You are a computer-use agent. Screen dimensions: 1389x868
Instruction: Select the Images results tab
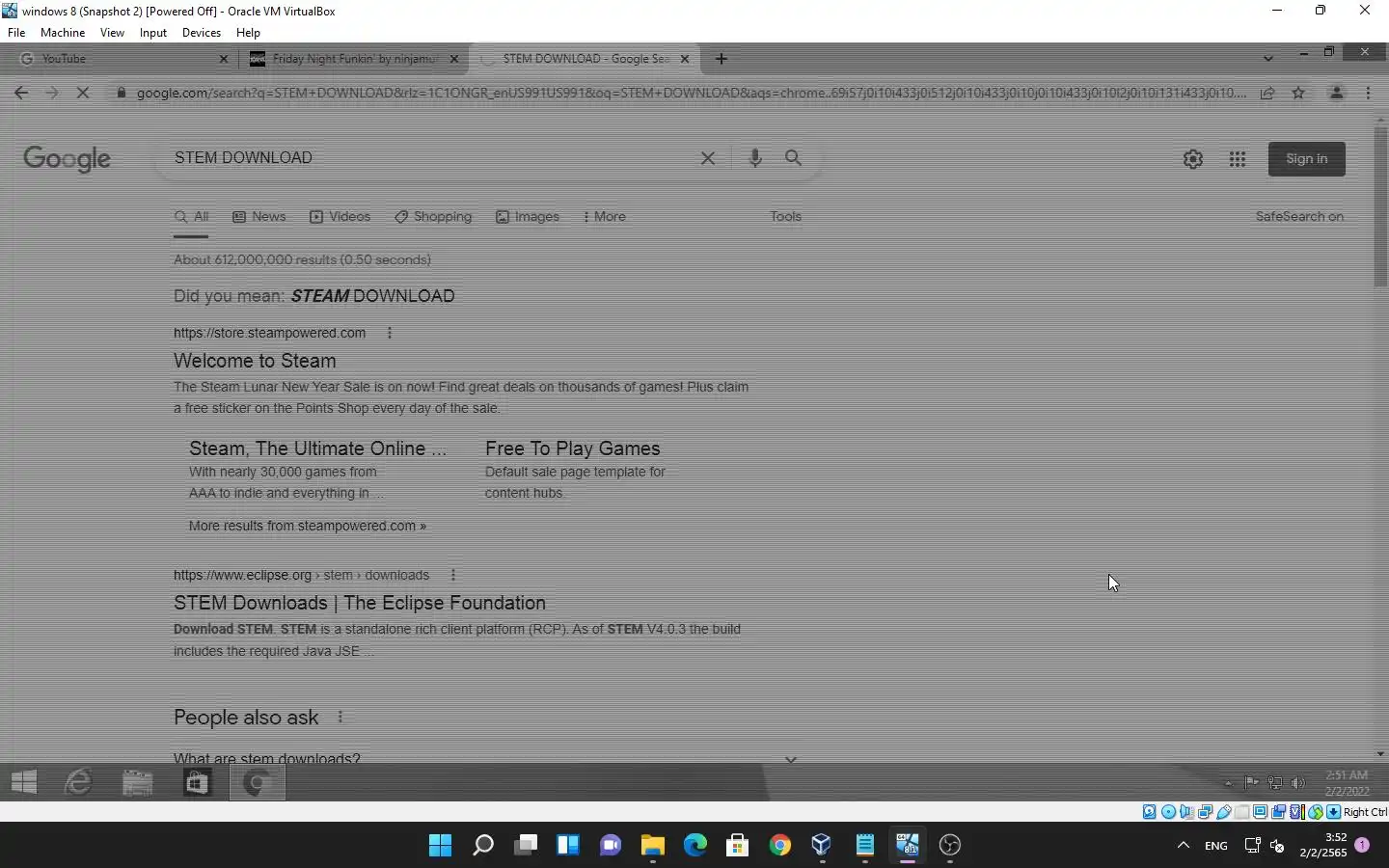point(528,217)
